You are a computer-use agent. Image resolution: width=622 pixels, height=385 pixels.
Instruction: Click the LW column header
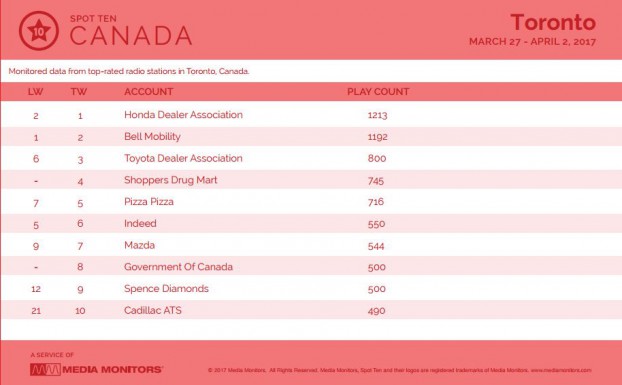tap(35, 92)
